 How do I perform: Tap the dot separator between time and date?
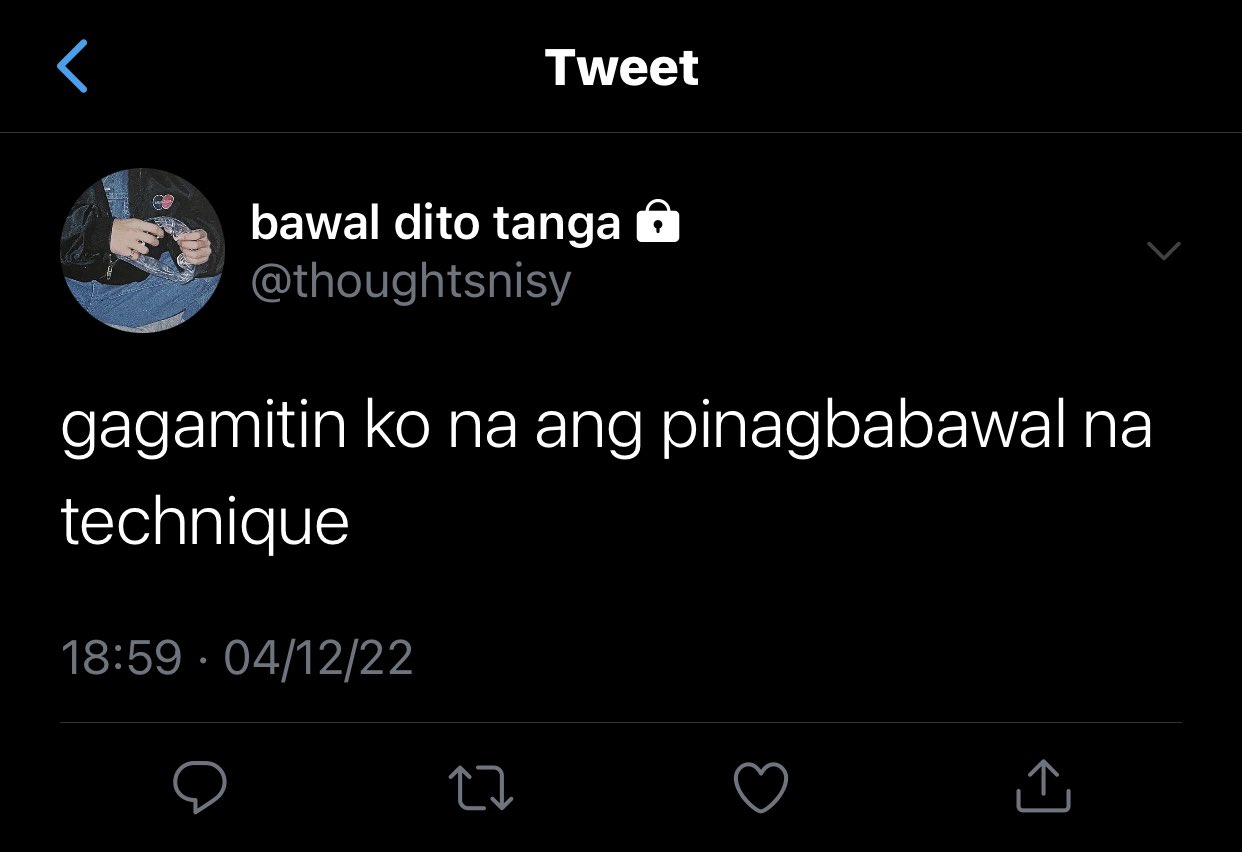click(203, 660)
